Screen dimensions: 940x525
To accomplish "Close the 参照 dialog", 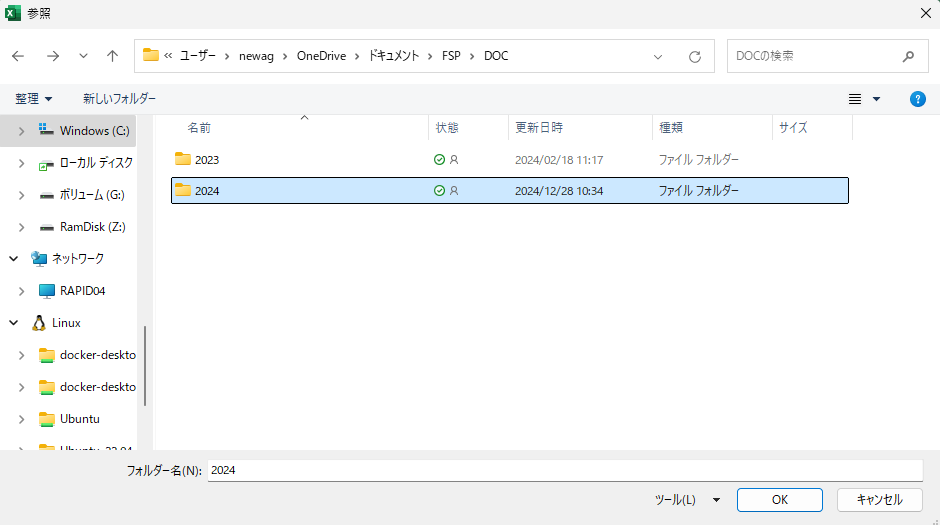I will pos(926,13).
